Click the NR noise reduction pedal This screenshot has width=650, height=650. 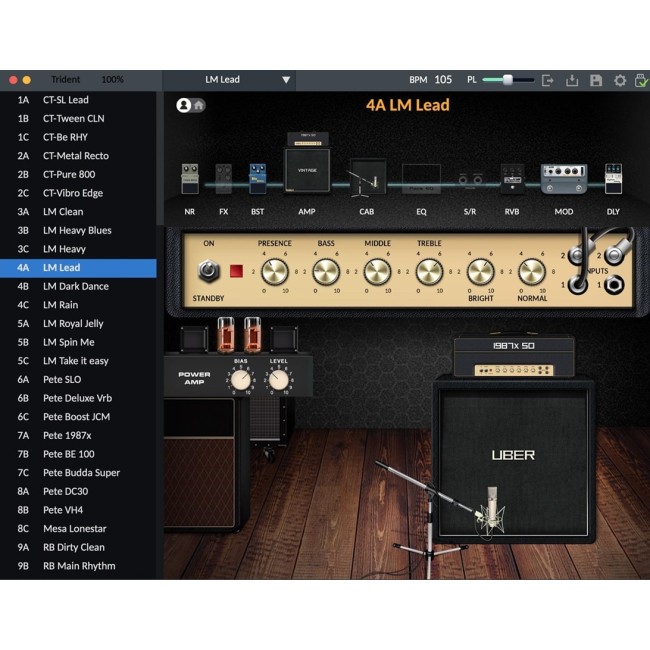(190, 180)
